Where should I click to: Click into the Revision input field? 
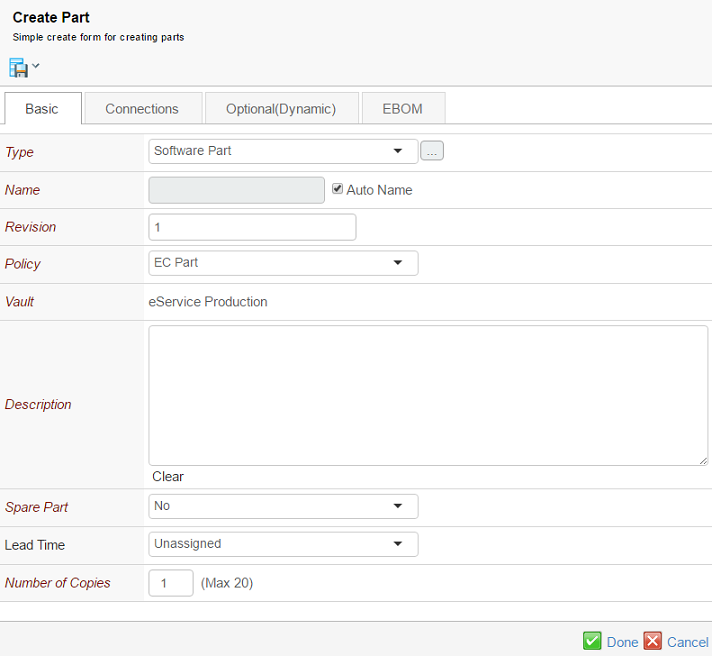coord(252,227)
